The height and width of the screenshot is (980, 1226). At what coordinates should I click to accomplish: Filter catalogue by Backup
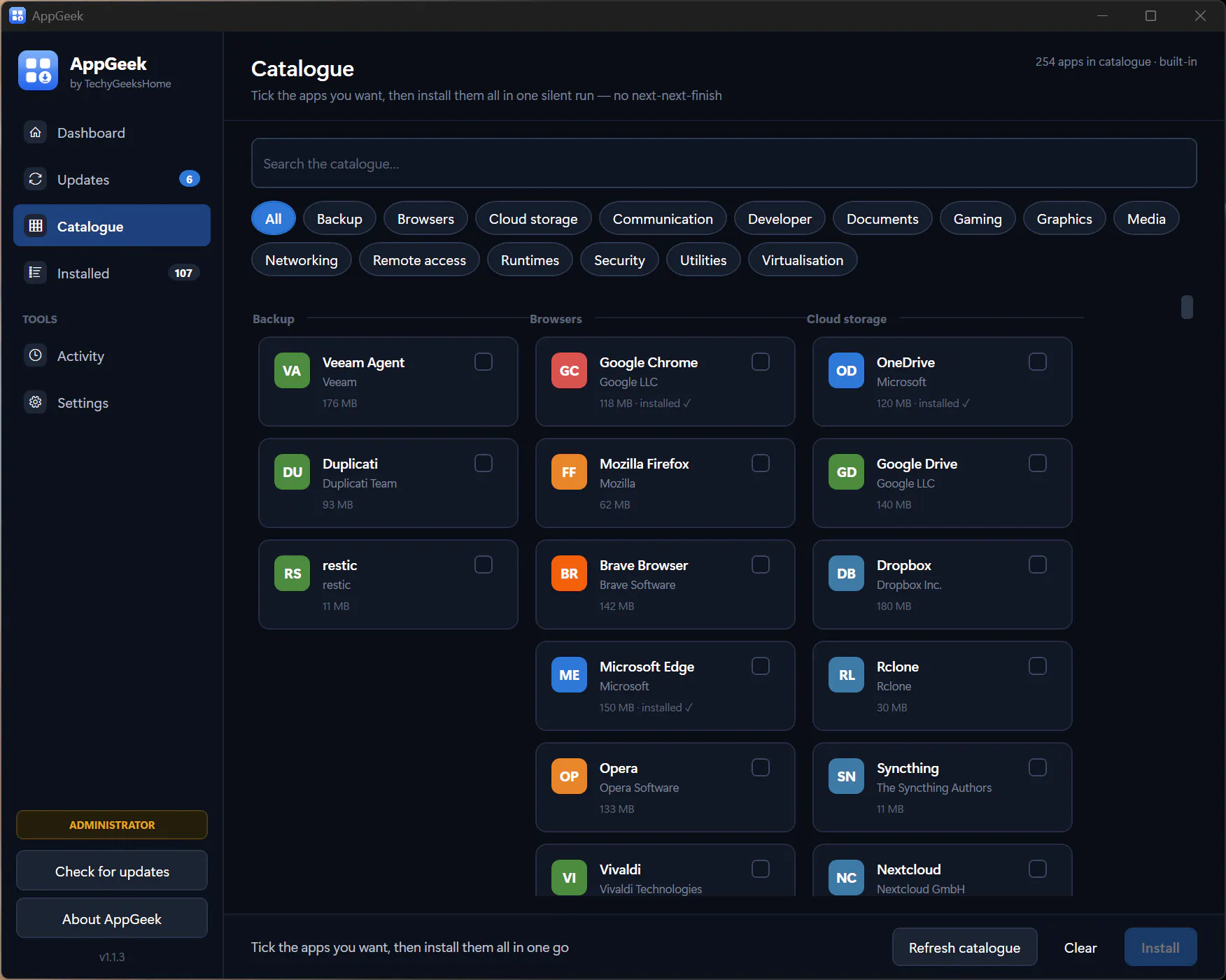click(339, 218)
